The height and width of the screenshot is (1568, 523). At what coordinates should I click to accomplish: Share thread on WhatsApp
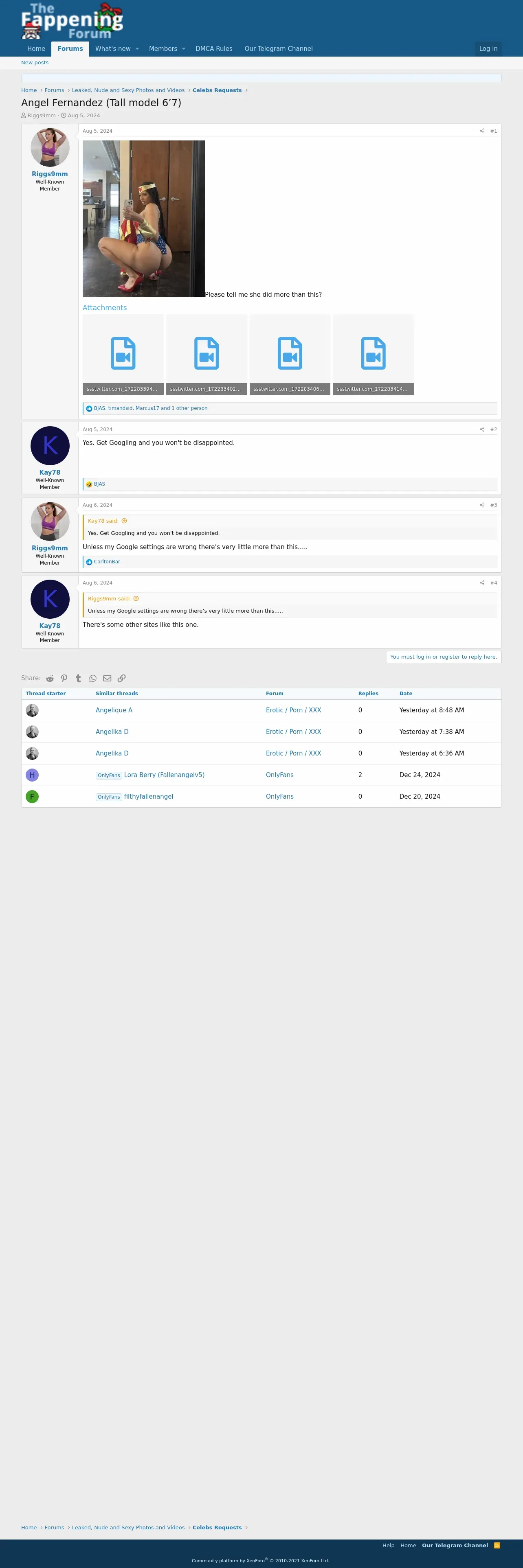[92, 678]
